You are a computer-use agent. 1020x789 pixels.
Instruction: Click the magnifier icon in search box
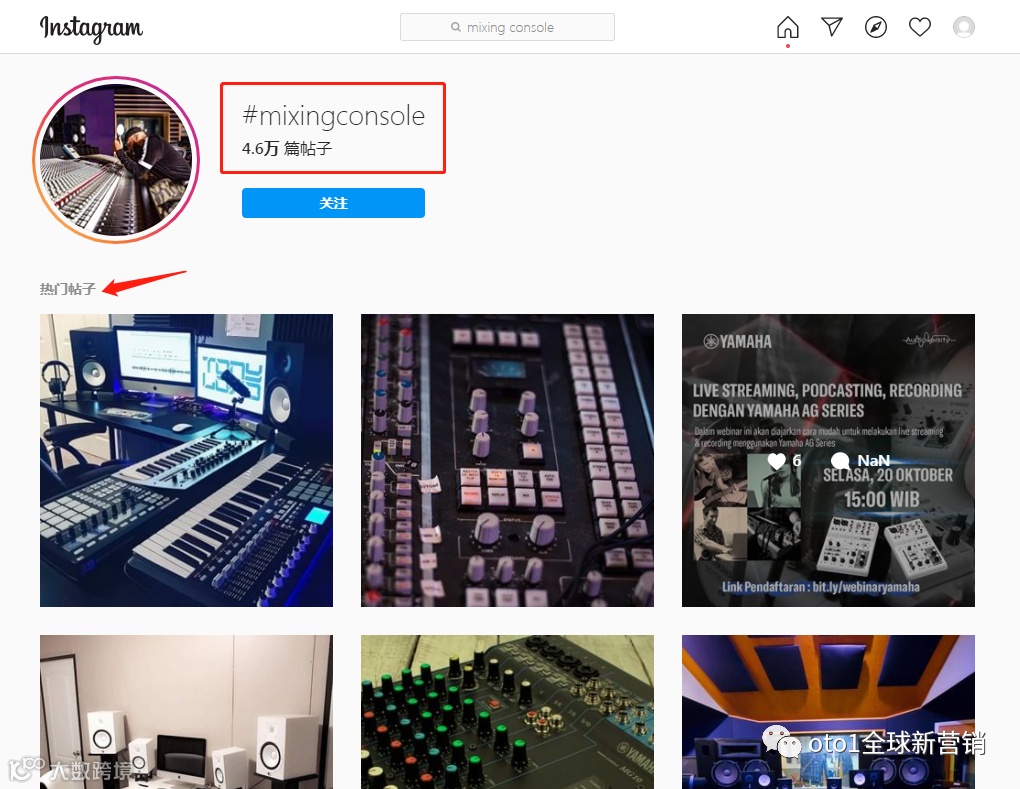pos(456,27)
